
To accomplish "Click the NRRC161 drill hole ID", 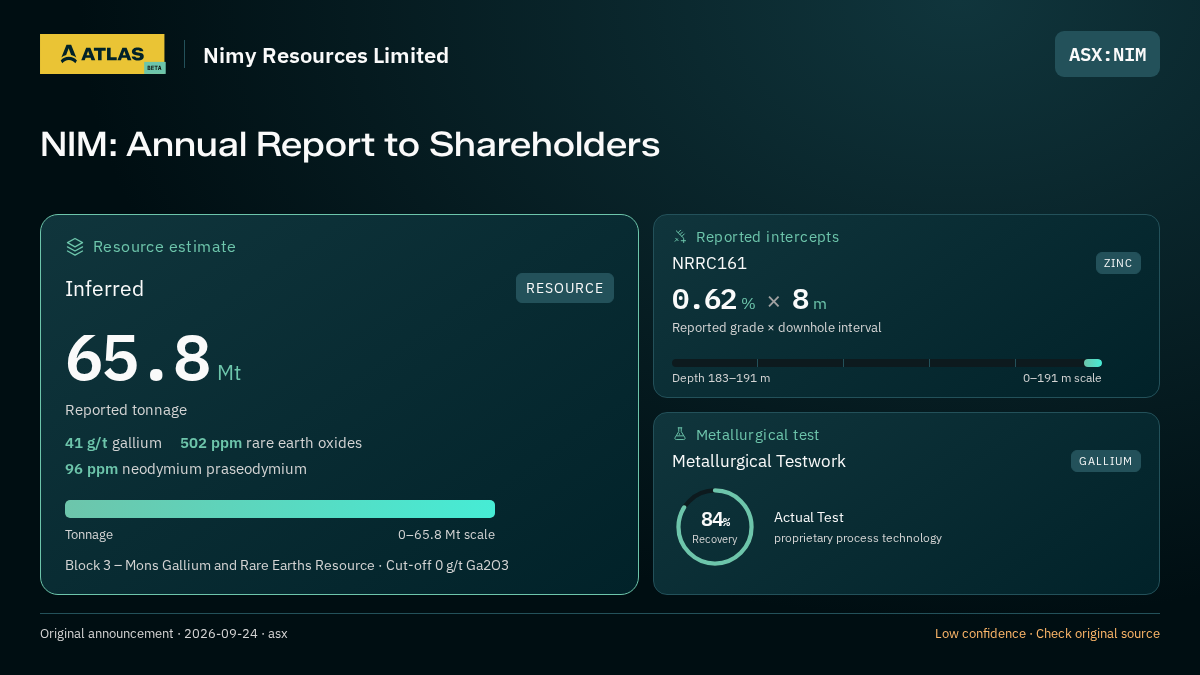I will click(x=709, y=263).
